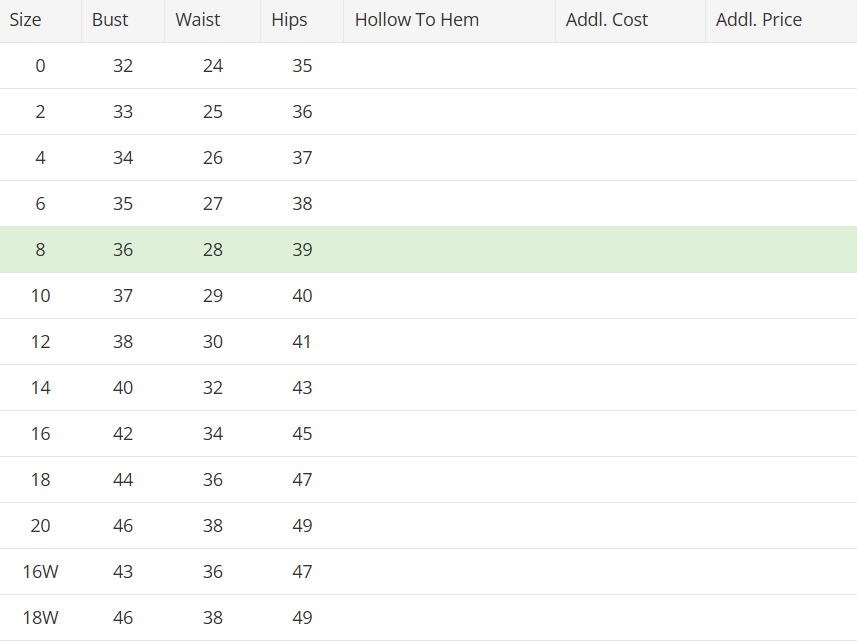Click the Size column header

(40, 21)
